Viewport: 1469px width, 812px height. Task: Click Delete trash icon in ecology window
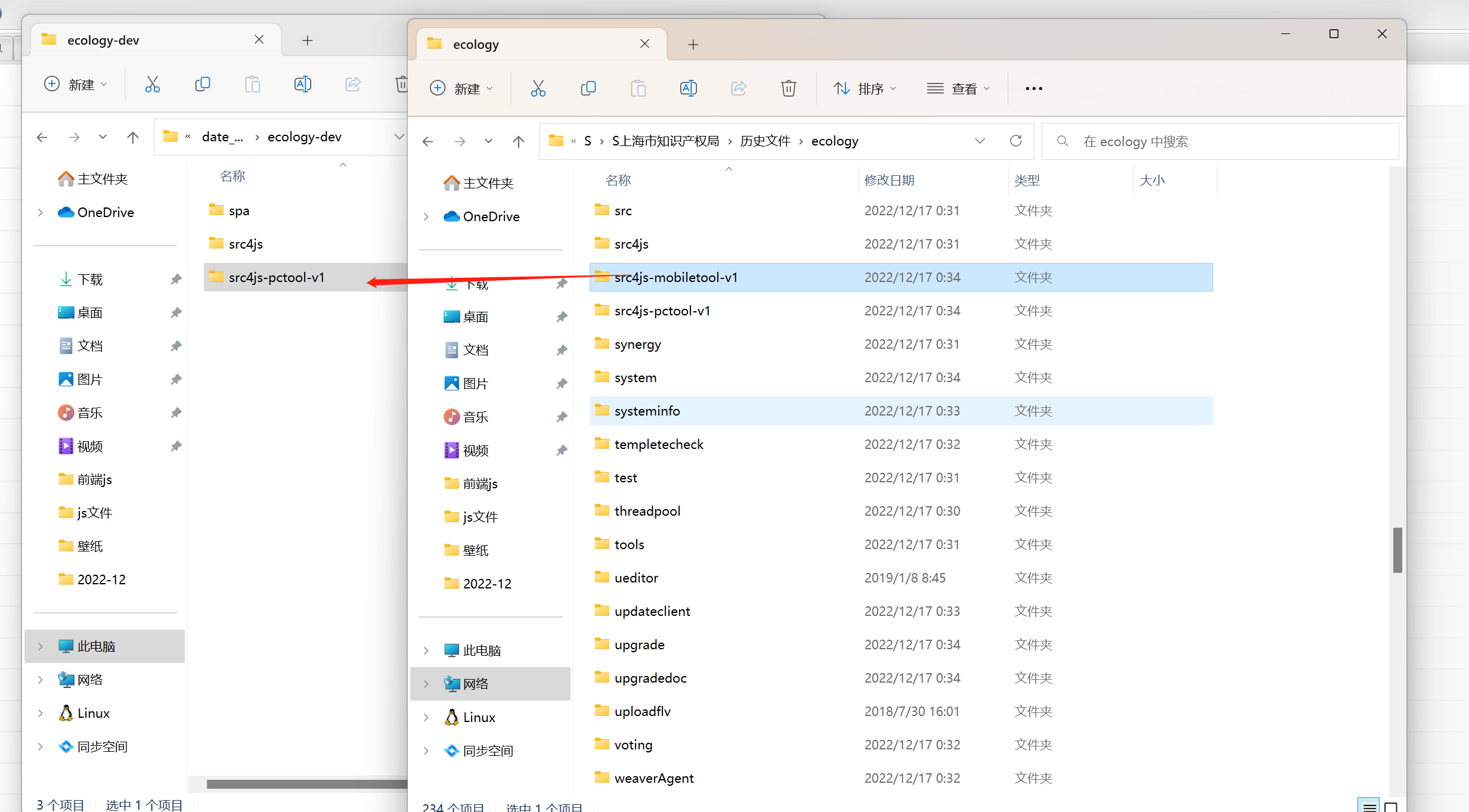click(x=788, y=88)
